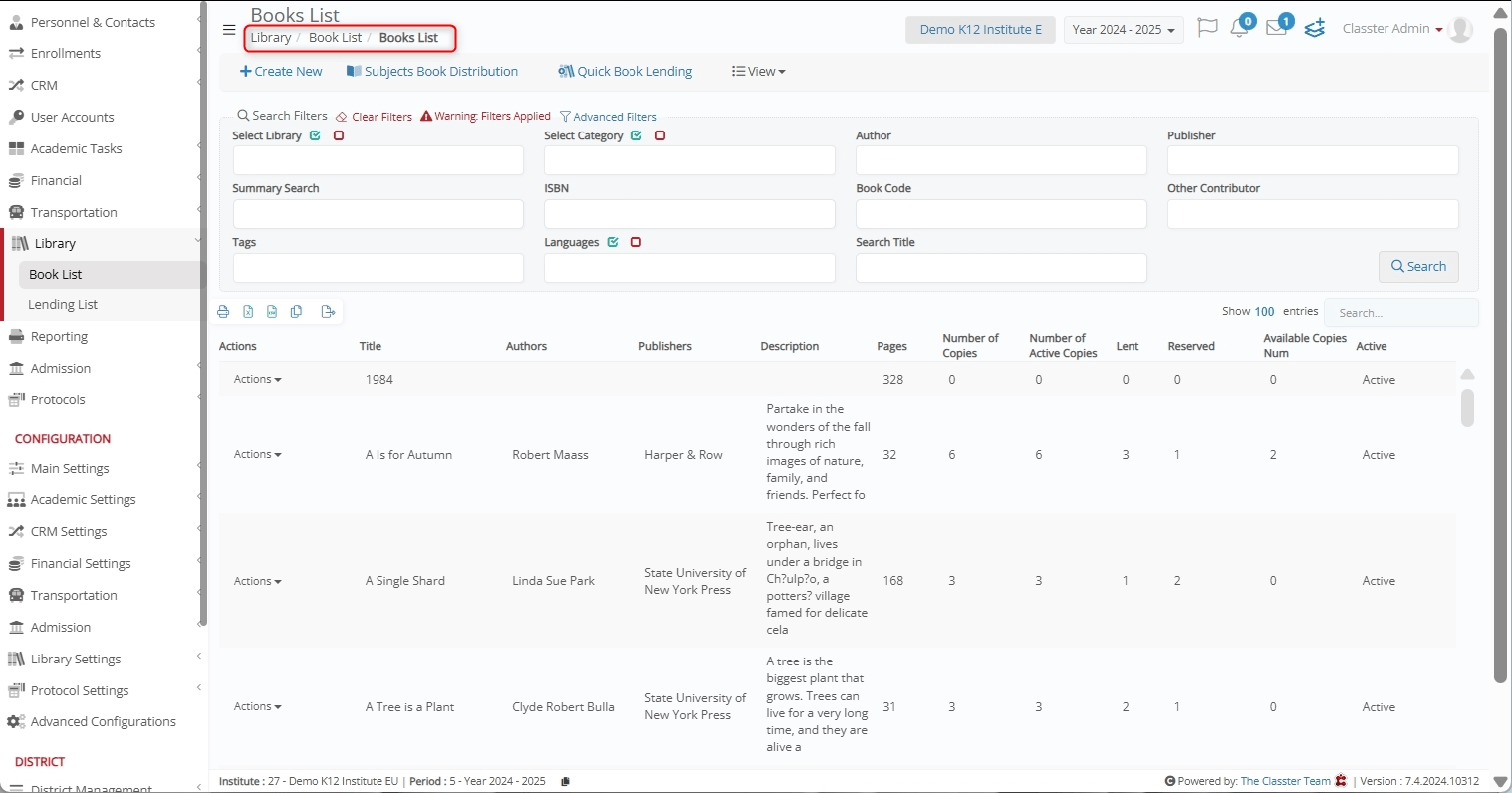This screenshot has height=793, width=1512.
Task: Click the copy table icon
Action: (x=296, y=312)
